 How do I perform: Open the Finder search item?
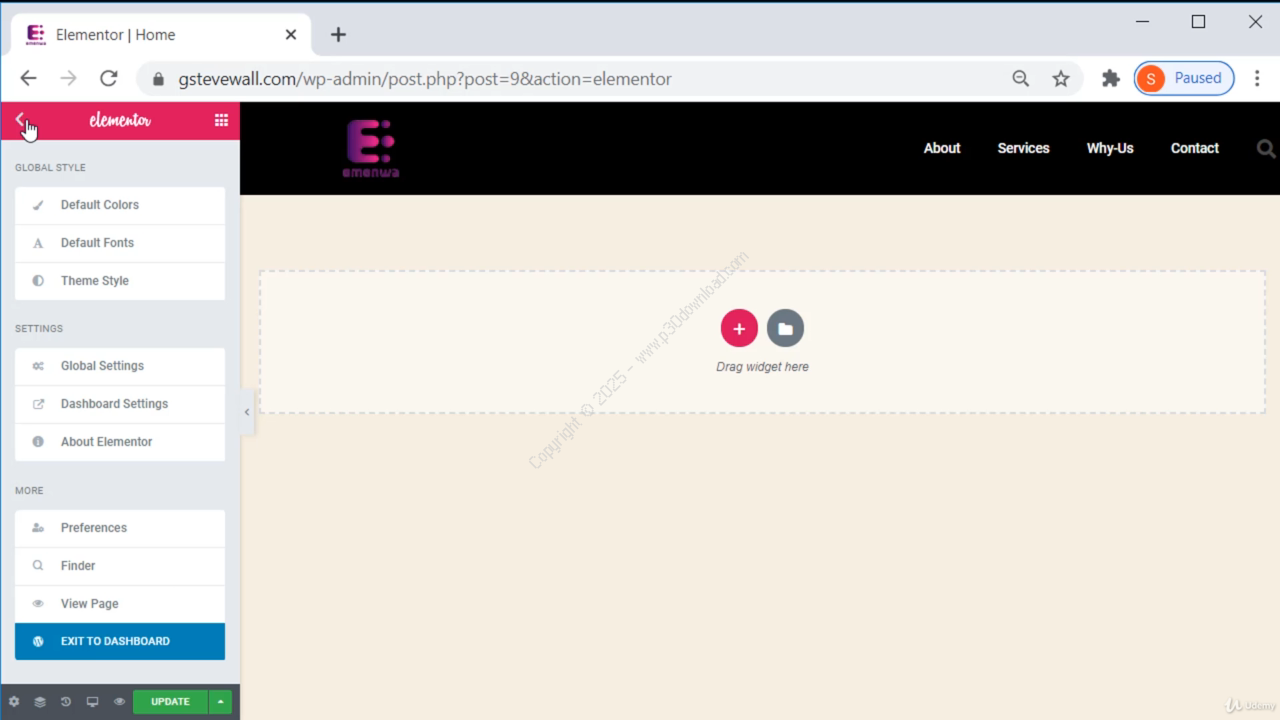tap(120, 566)
